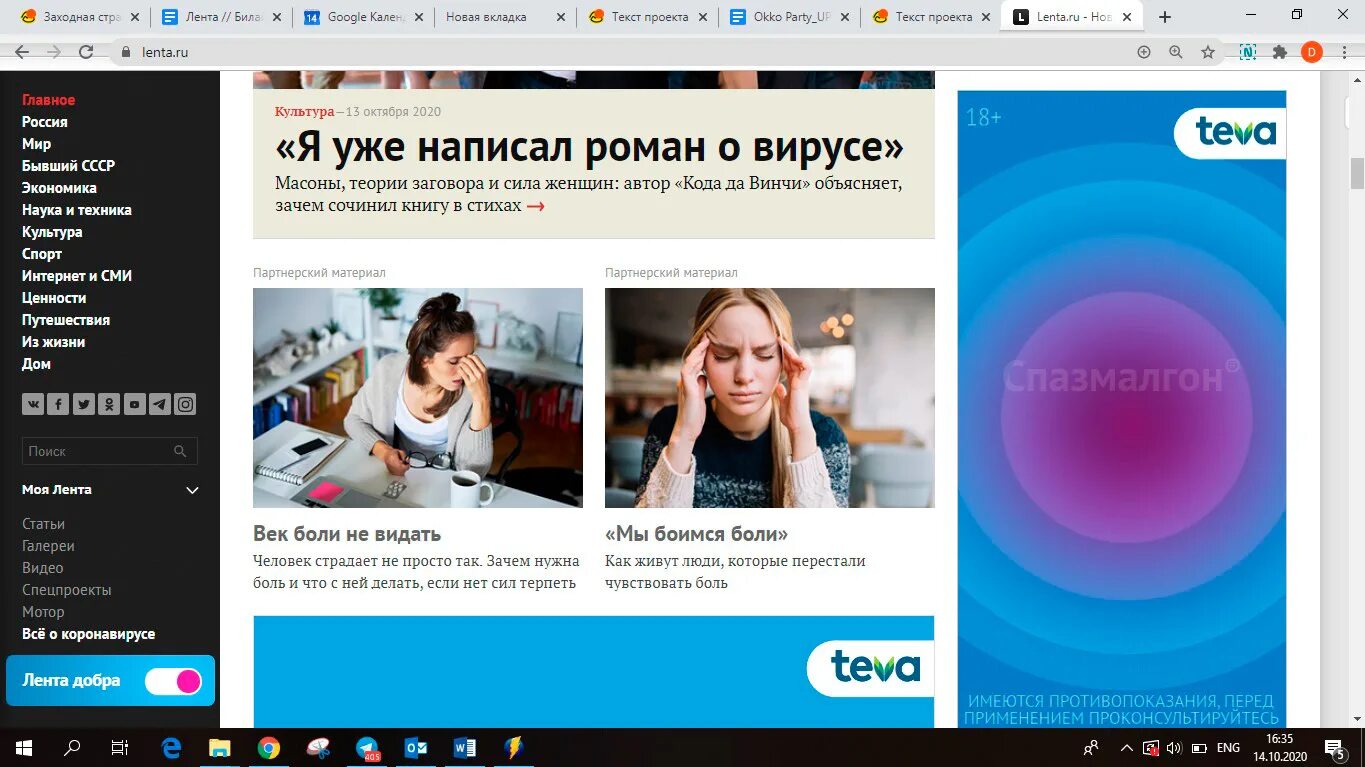Show hidden system tray icons
Image resolution: width=1365 pixels, height=767 pixels.
pyautogui.click(x=1126, y=747)
